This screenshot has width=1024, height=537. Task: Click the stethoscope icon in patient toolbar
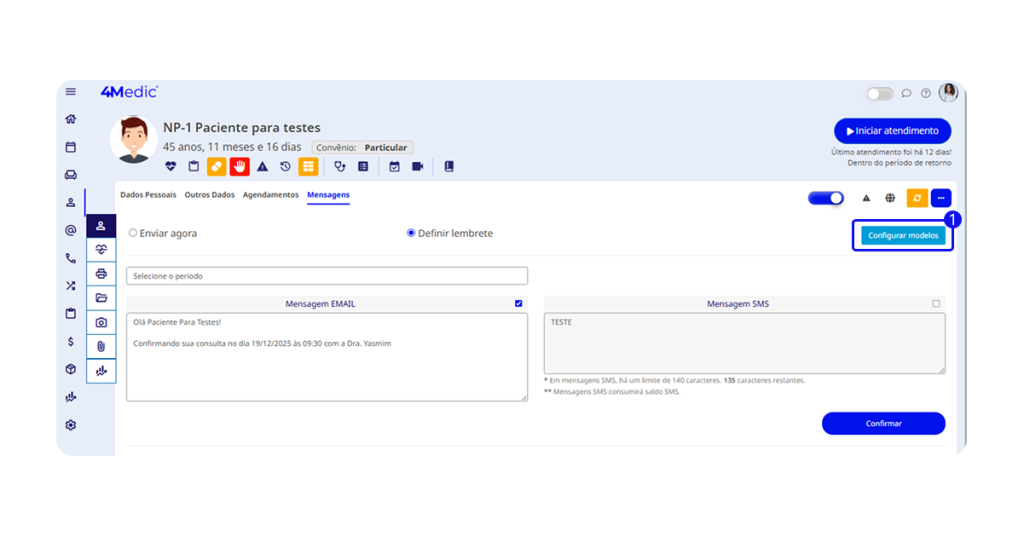point(340,167)
